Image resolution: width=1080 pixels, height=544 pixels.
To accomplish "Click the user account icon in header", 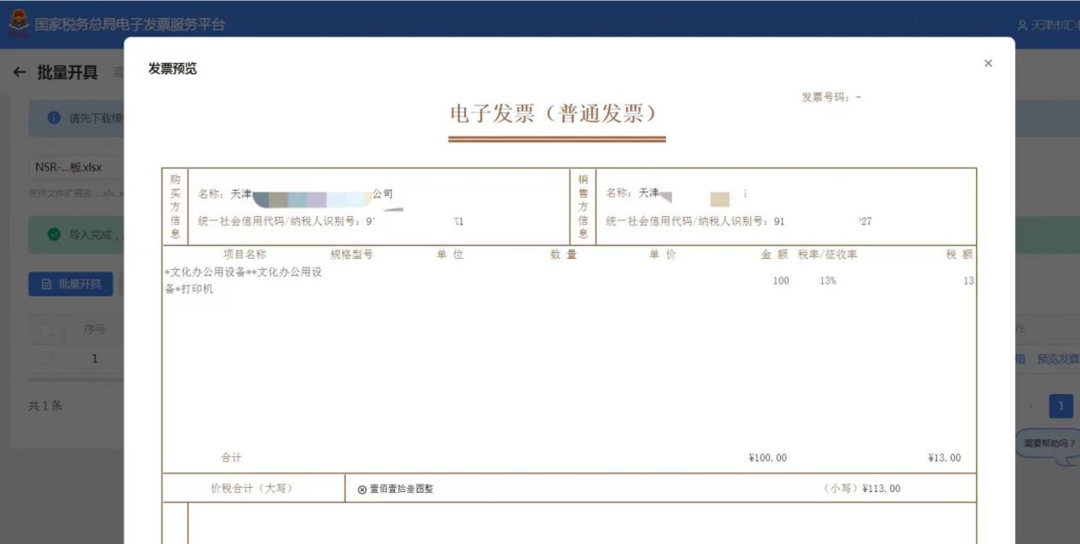I will click(1022, 25).
